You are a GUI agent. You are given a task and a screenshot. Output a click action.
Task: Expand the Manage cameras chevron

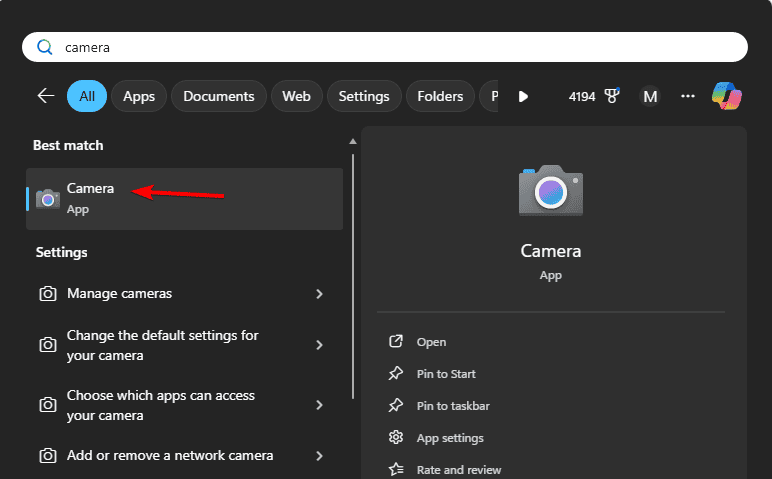319,294
